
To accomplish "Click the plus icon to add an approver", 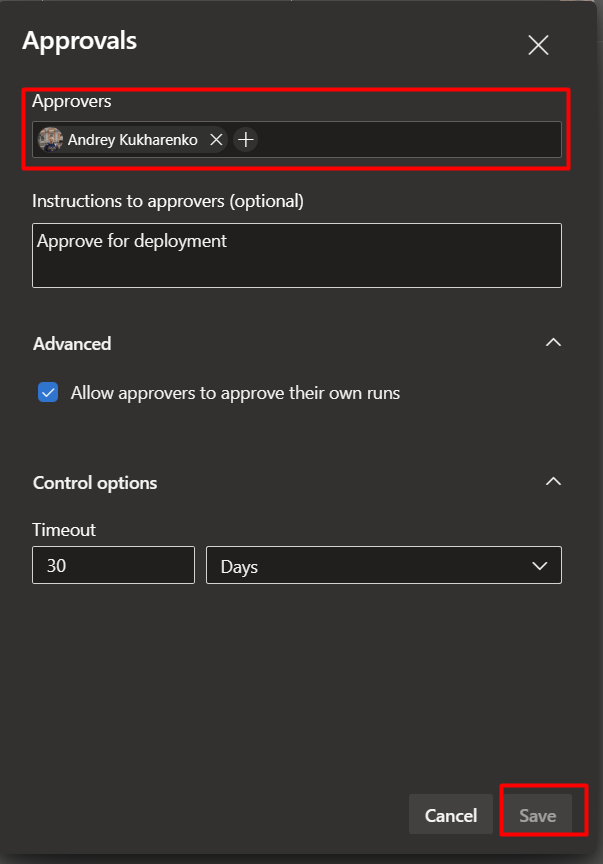I will click(245, 139).
